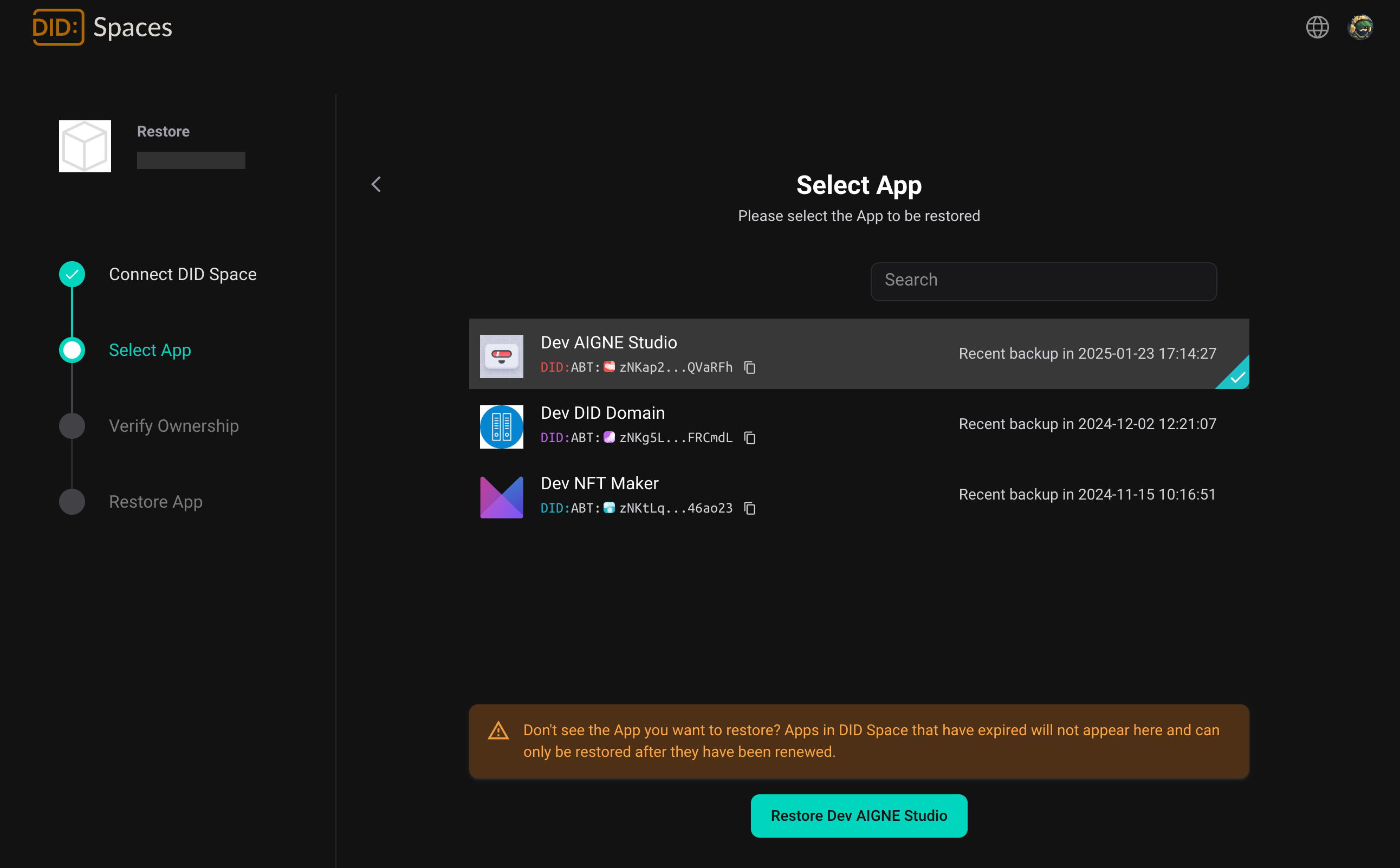
Task: Deselect the checked Dev AIGNE Studio row
Action: click(x=858, y=354)
